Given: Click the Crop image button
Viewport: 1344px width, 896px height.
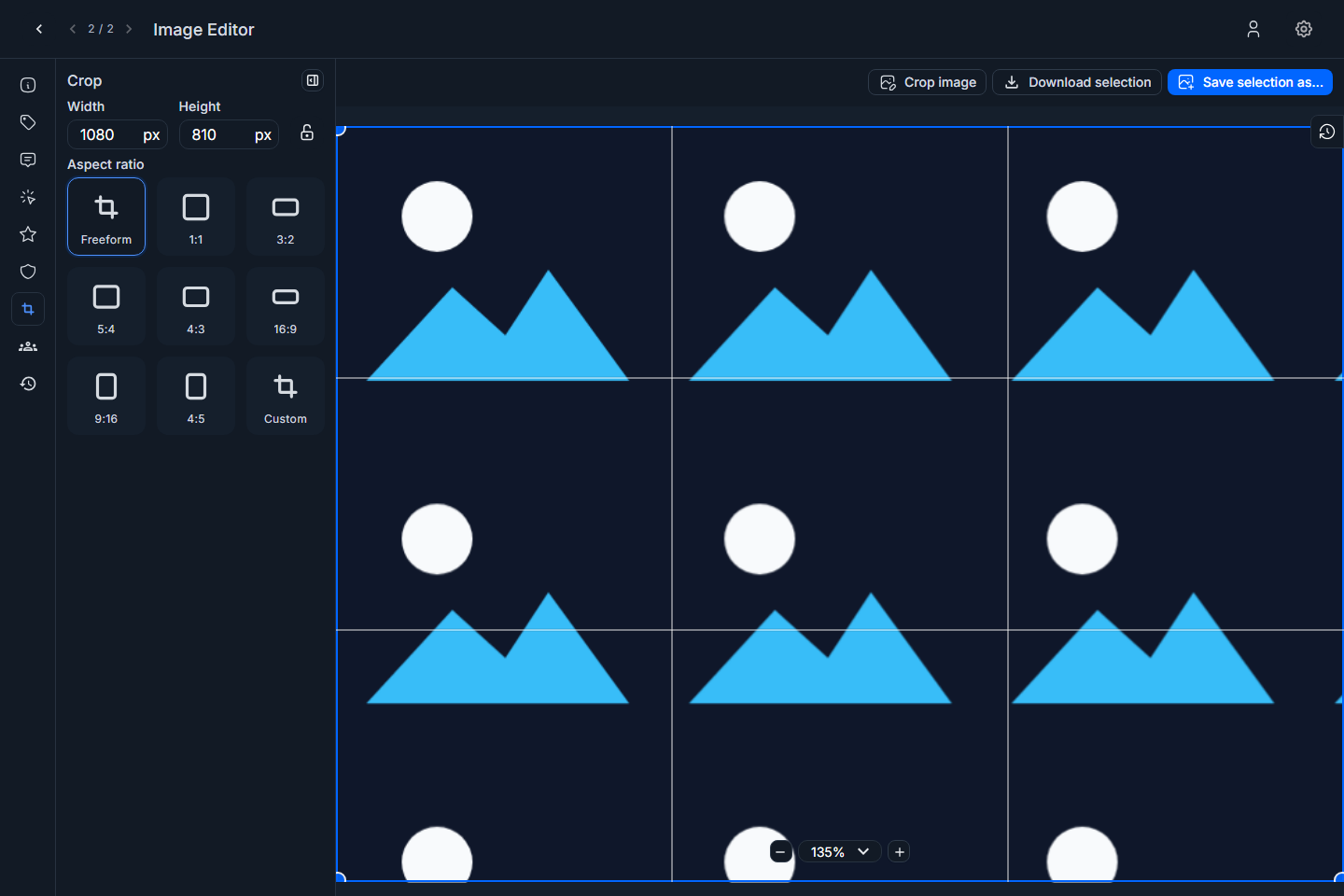Looking at the screenshot, I should tap(928, 82).
